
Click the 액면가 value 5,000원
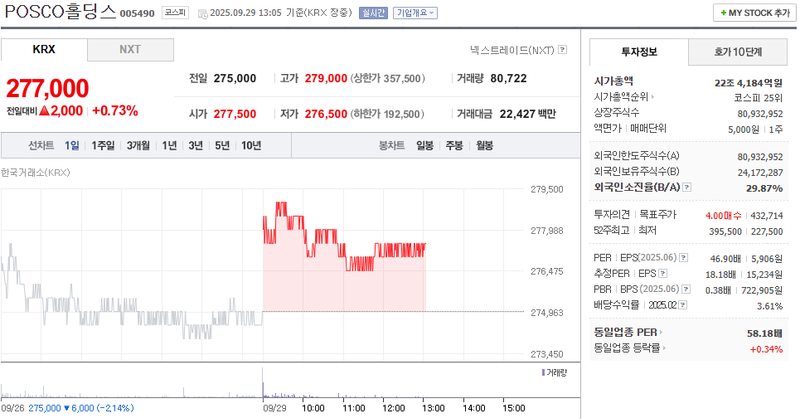[744, 130]
